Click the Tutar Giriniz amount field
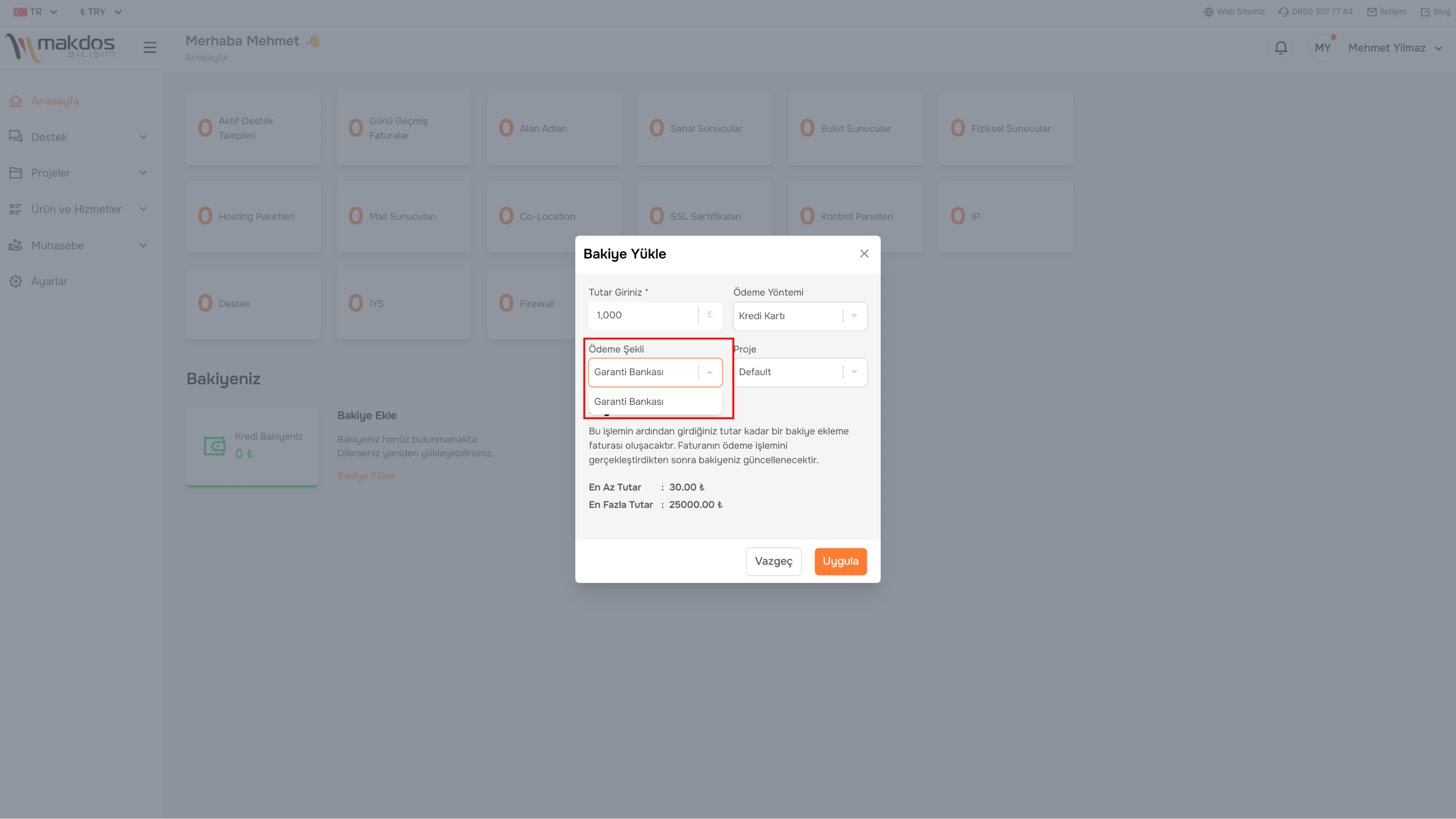Screen dimensions: 1456x819 [x=655, y=315]
